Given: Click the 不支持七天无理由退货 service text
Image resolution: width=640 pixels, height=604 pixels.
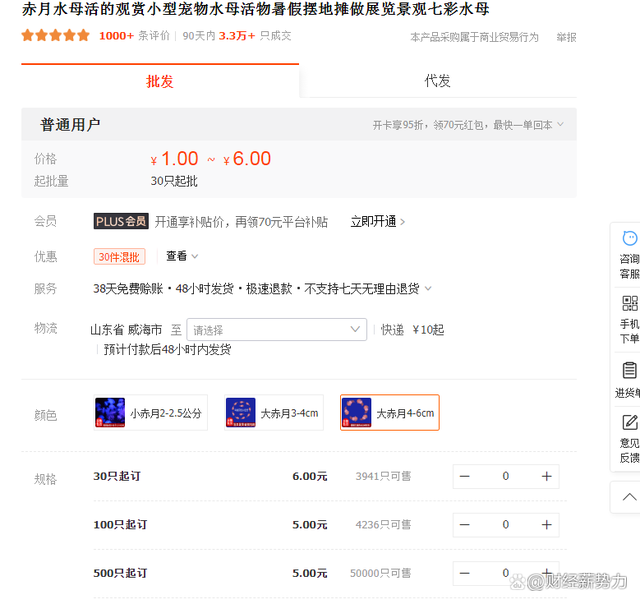Looking at the screenshot, I should pos(362,289).
